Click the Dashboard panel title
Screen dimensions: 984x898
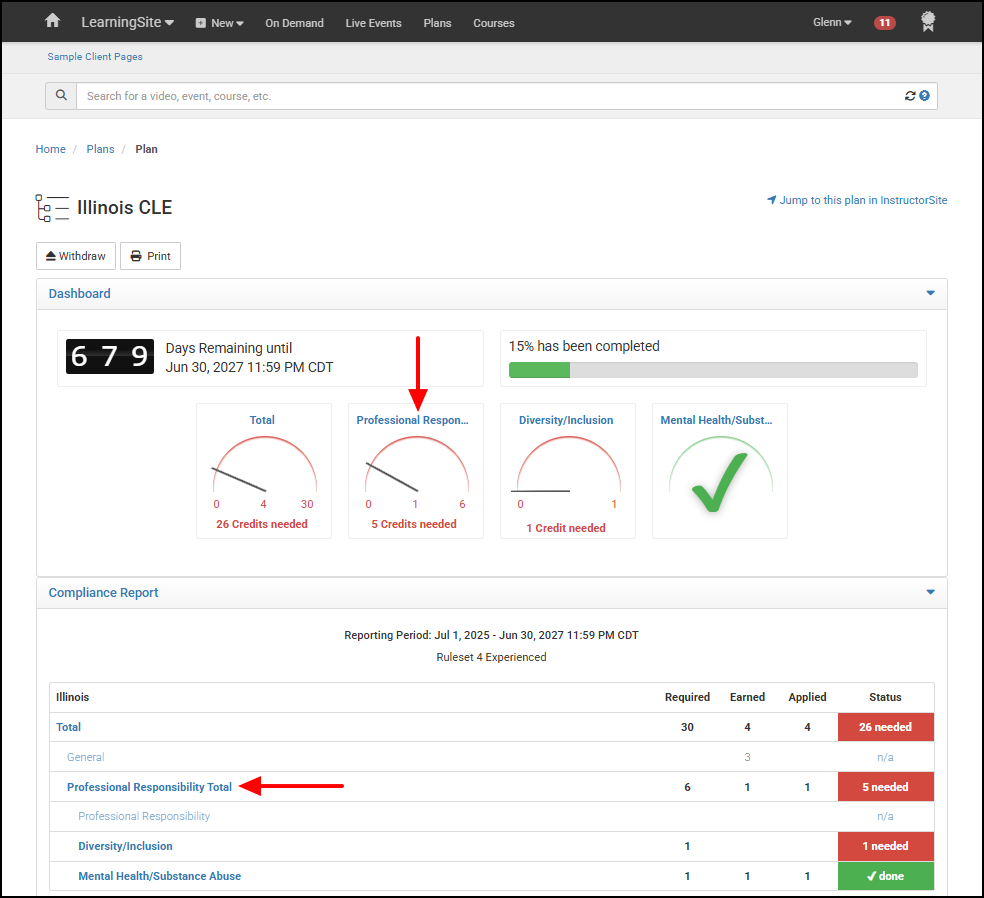80,294
